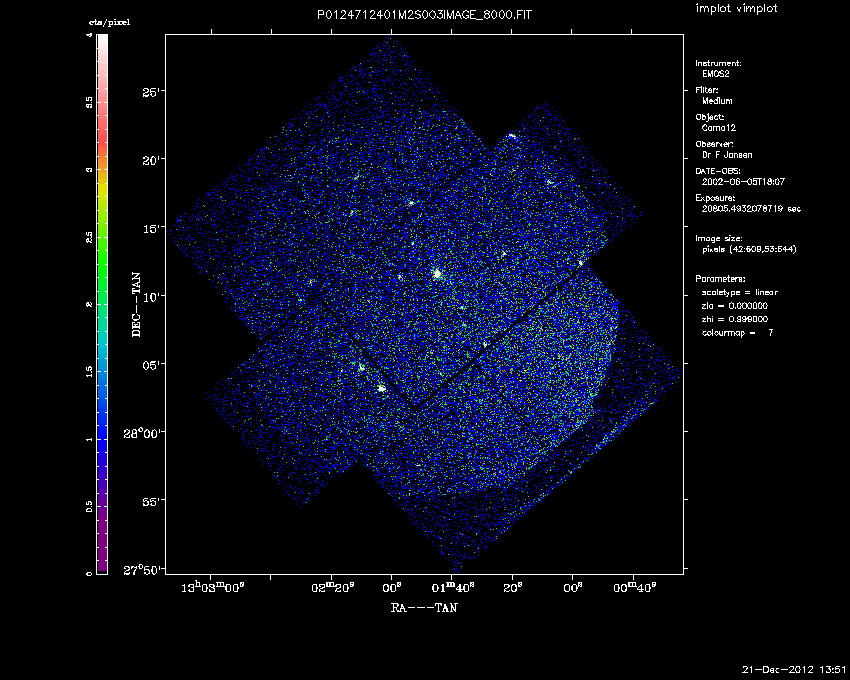
Task: Click the DEC--TAN axis label
Action: (136, 304)
